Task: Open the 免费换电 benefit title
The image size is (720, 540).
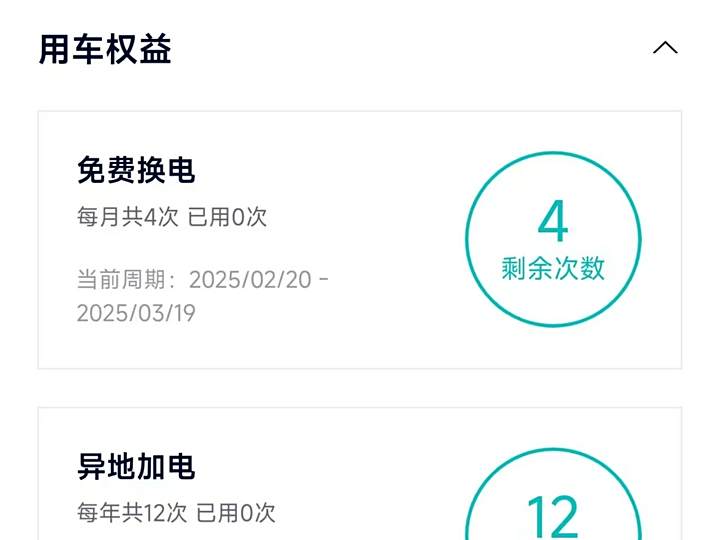Action: point(136,171)
